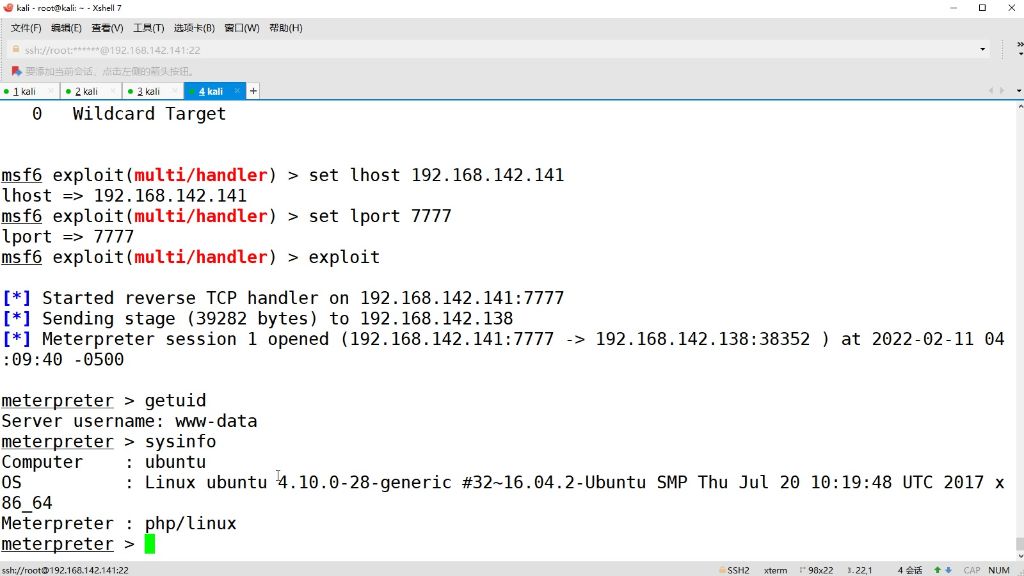The height and width of the screenshot is (576, 1024).
Task: Close the 3 kali tab
Action: [x=175, y=91]
